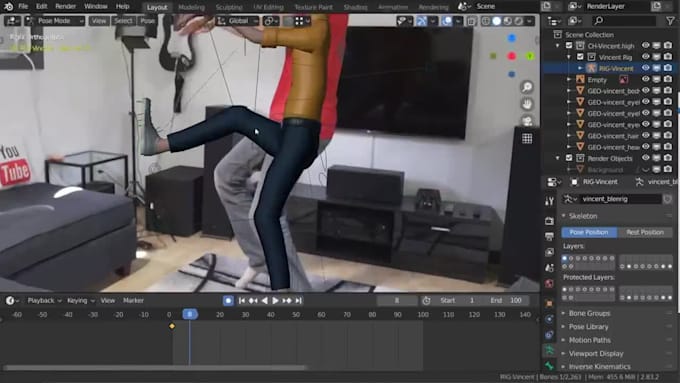Uncheck the Vincent Rig collection checkbox
680x383 pixels.
click(x=580, y=57)
